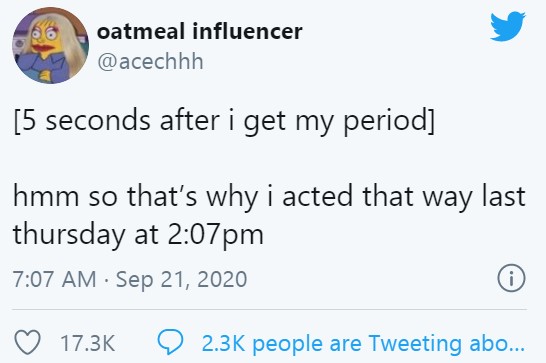Click the word 'Tweeting' in the blue link
This screenshot has height=363, width=546.
(415, 343)
